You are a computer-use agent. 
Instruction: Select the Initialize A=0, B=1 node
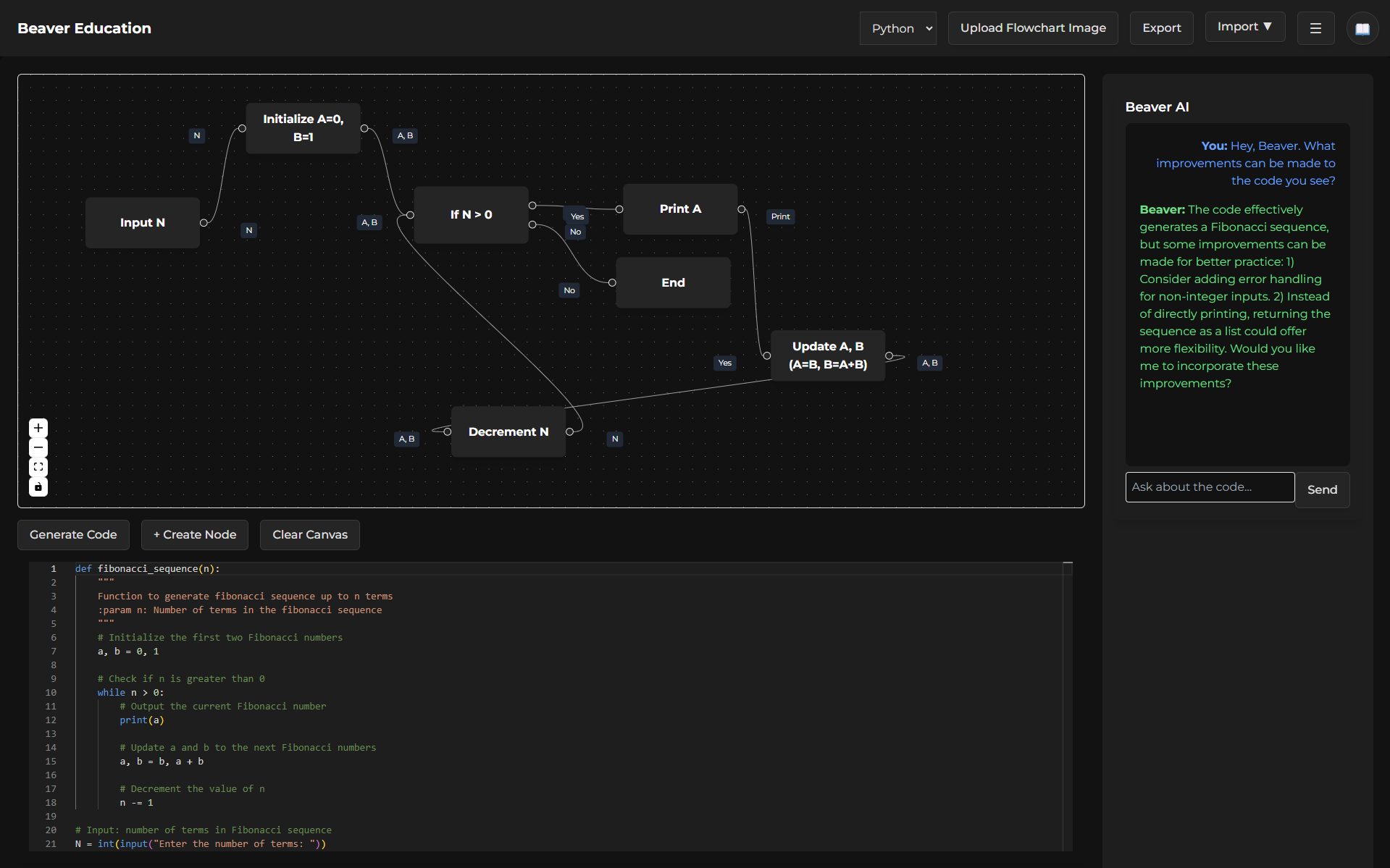(x=303, y=128)
